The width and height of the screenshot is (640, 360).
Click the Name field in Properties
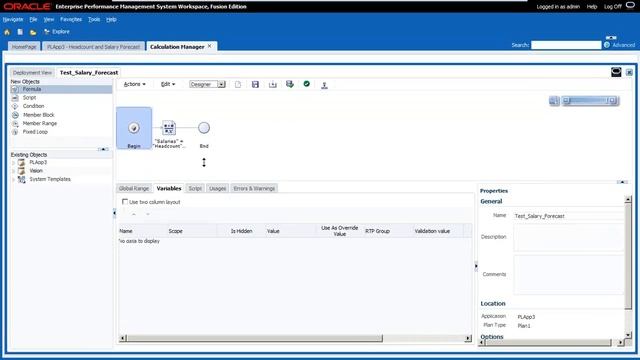[x=569, y=216]
